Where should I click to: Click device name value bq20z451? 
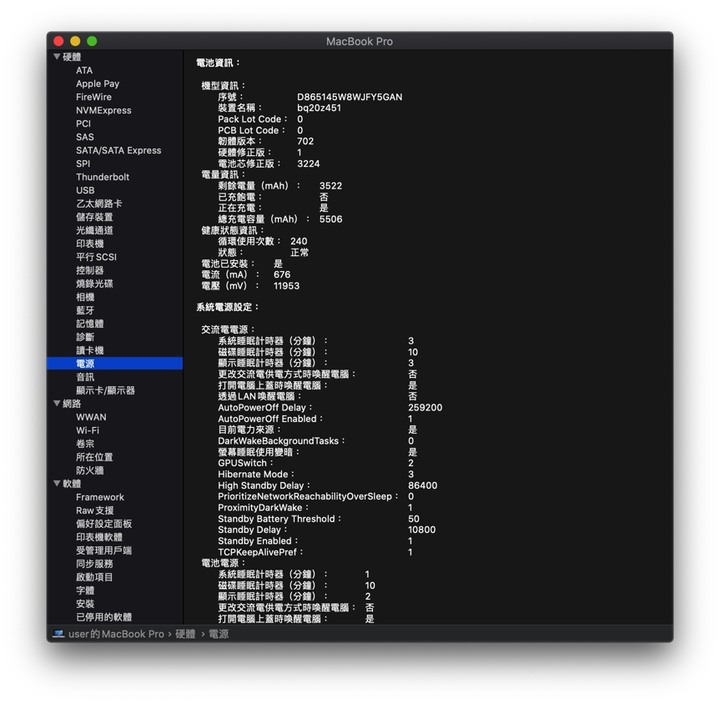click(319, 108)
